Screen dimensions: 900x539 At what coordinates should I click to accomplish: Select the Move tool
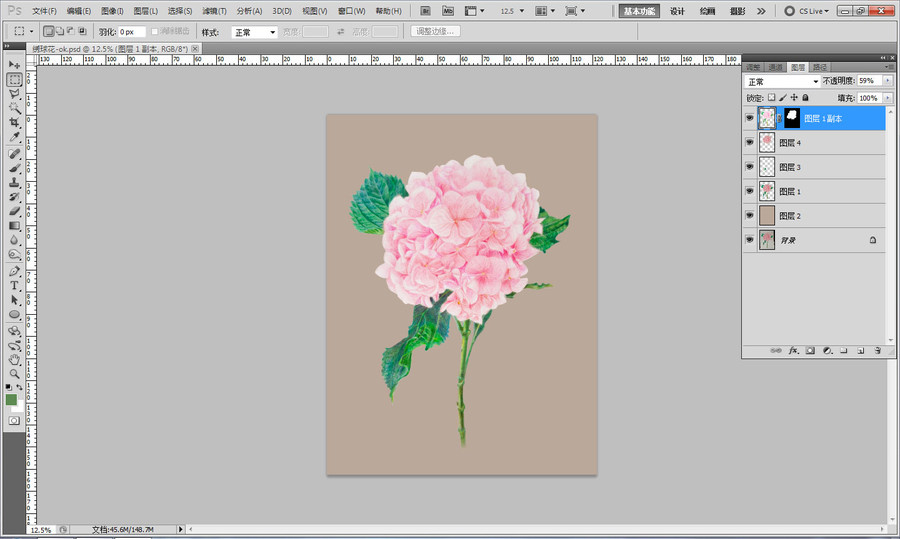pyautogui.click(x=14, y=64)
